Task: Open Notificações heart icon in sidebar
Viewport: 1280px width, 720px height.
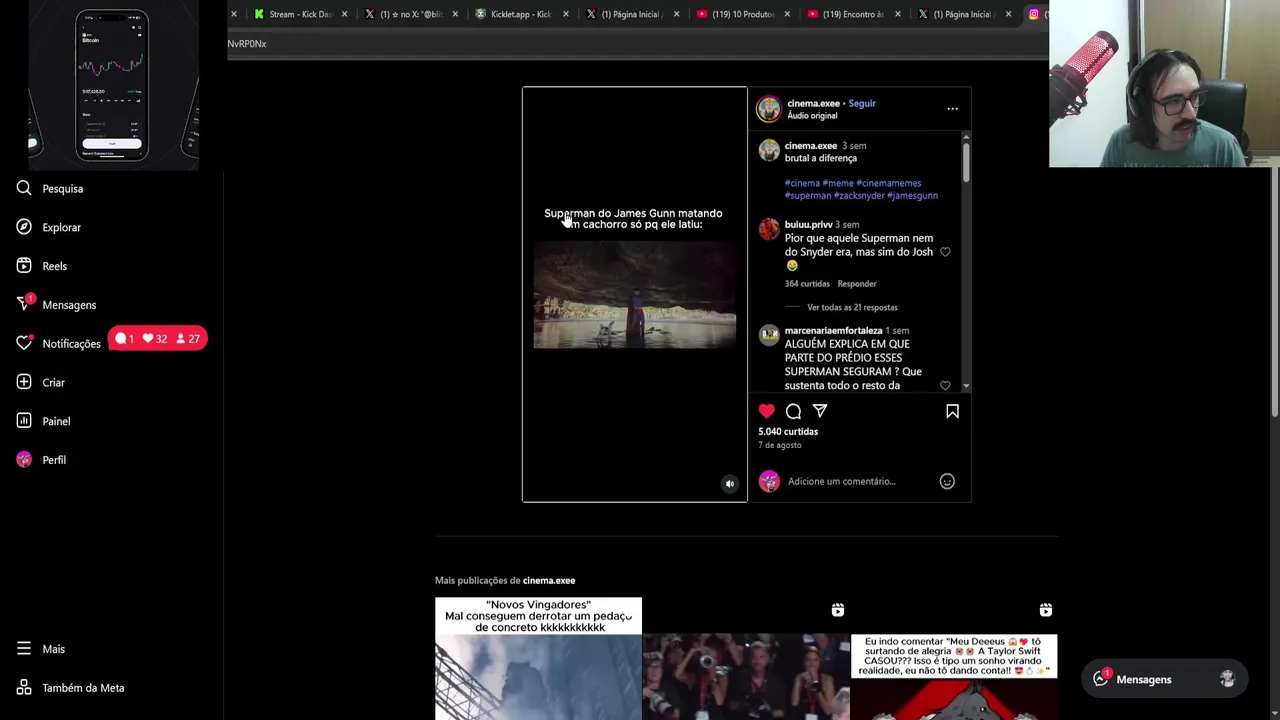Action: pos(24,343)
